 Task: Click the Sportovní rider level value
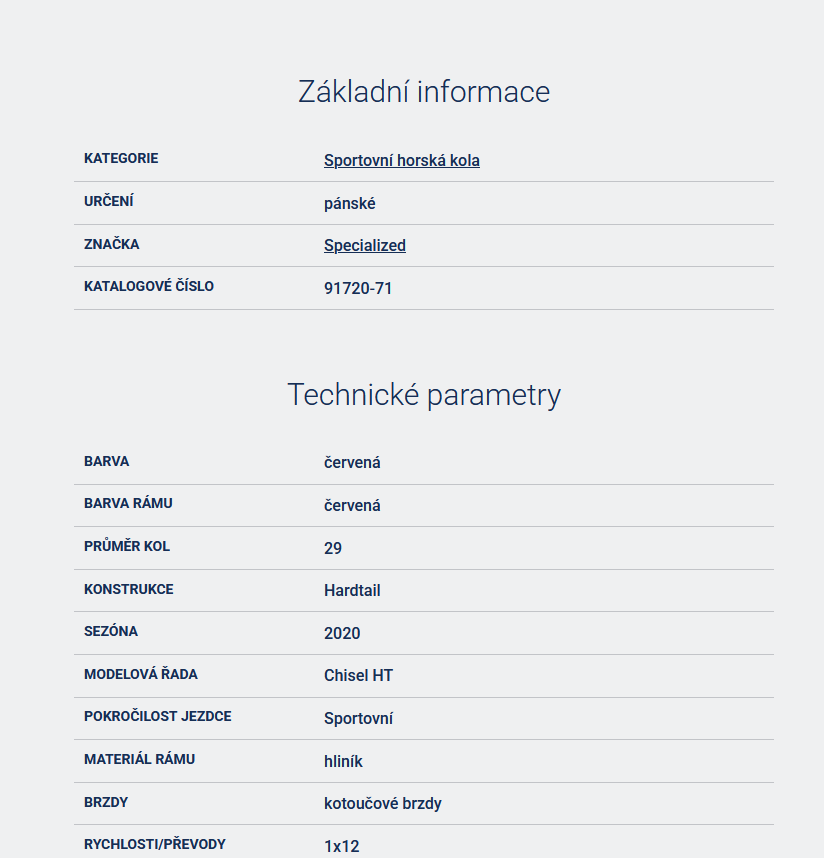(358, 718)
